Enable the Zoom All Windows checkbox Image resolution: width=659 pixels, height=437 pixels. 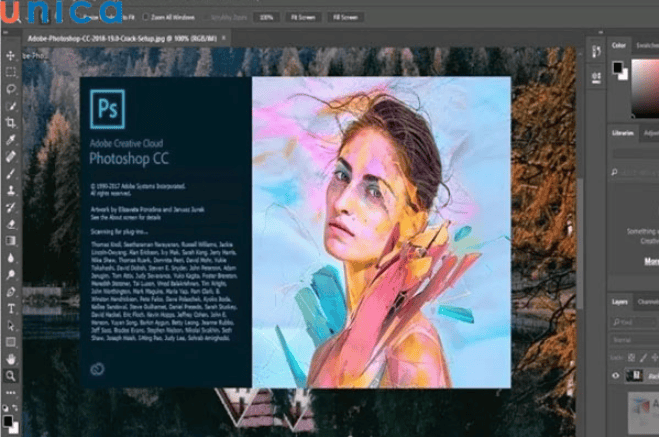tap(147, 17)
